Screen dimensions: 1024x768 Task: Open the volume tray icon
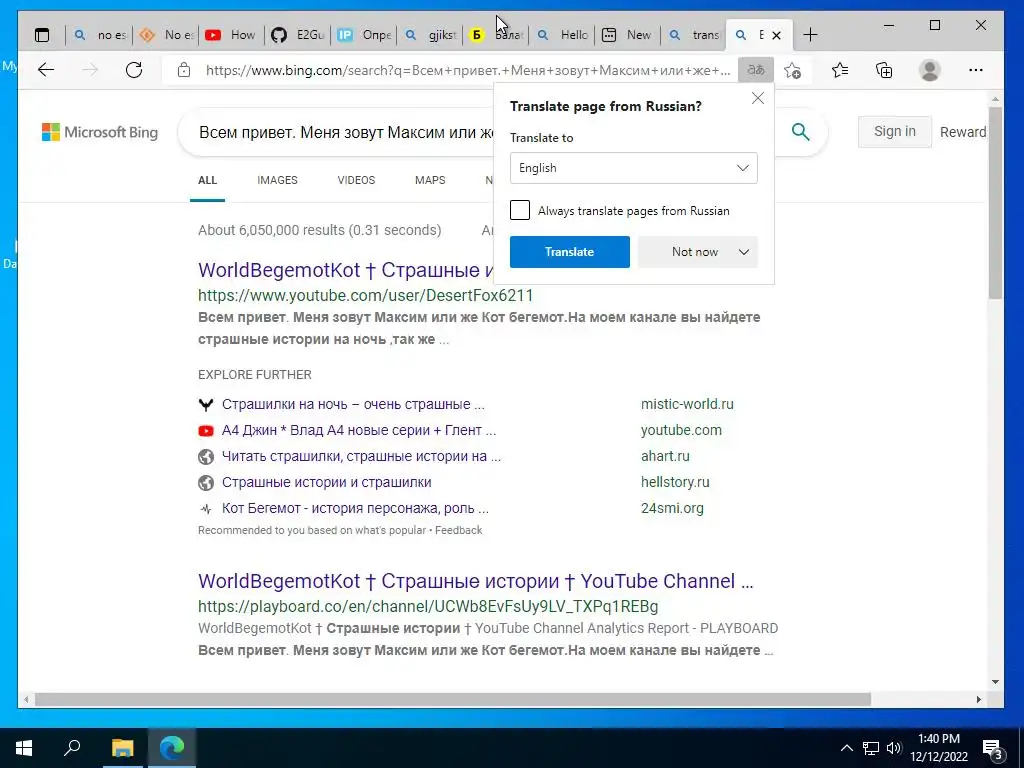[x=894, y=748]
